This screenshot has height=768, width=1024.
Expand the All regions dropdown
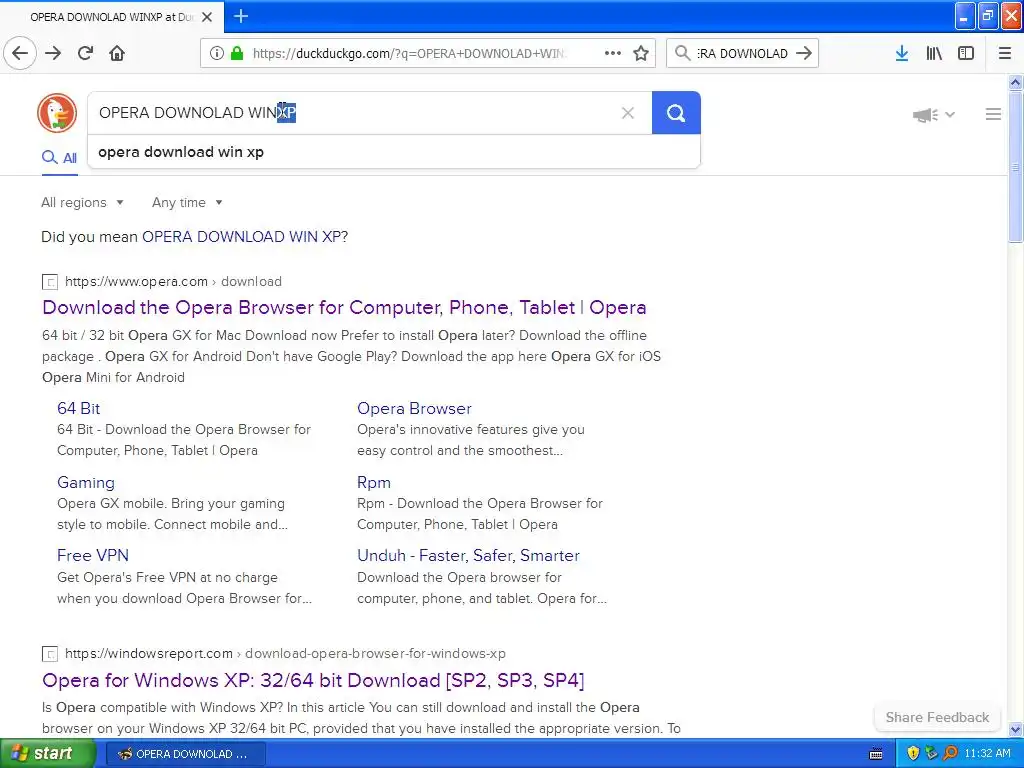pyautogui.click(x=82, y=202)
